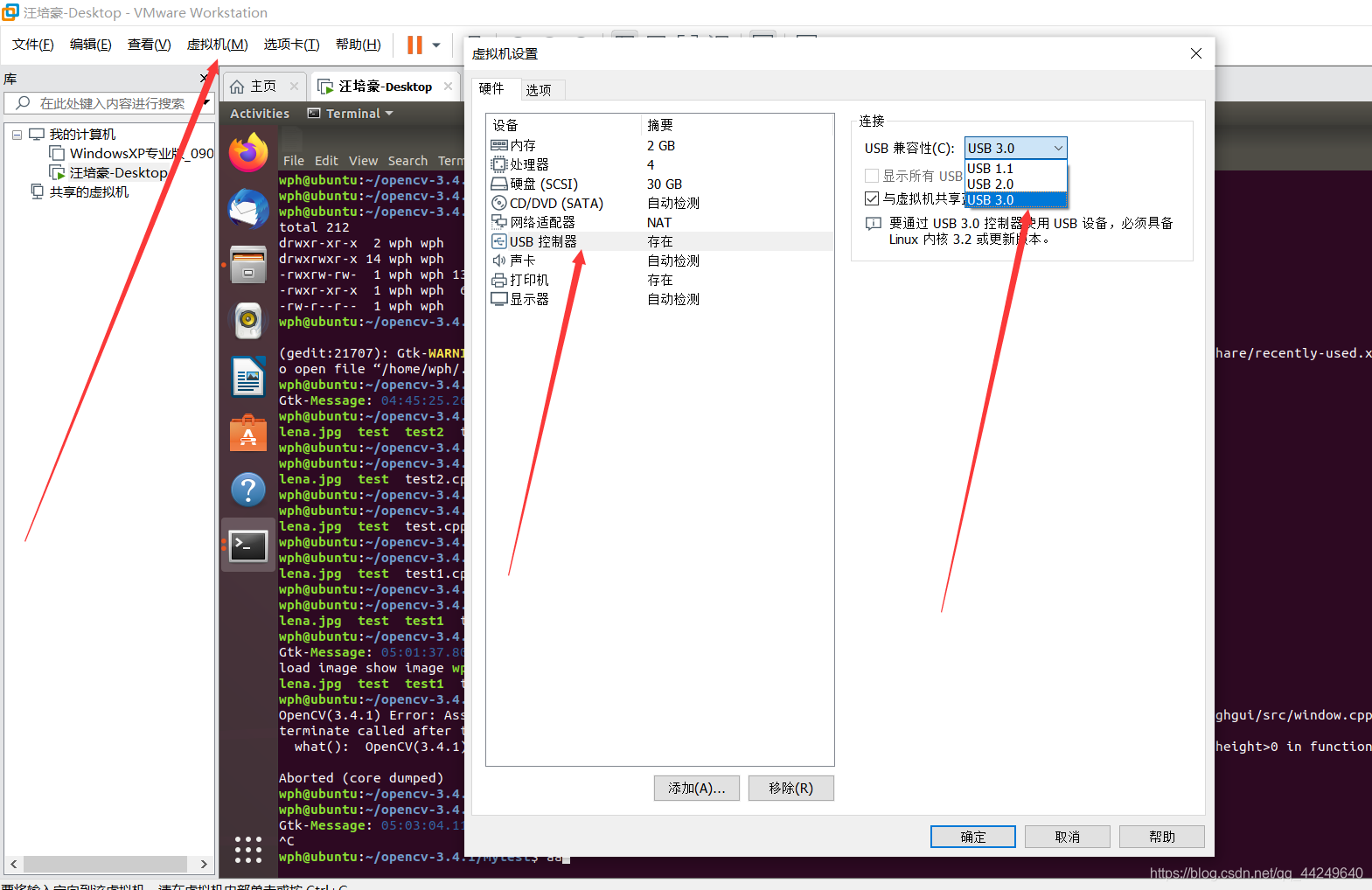Click the 帮助 button in dialog
The width and height of the screenshot is (1372, 890).
click(x=1162, y=837)
